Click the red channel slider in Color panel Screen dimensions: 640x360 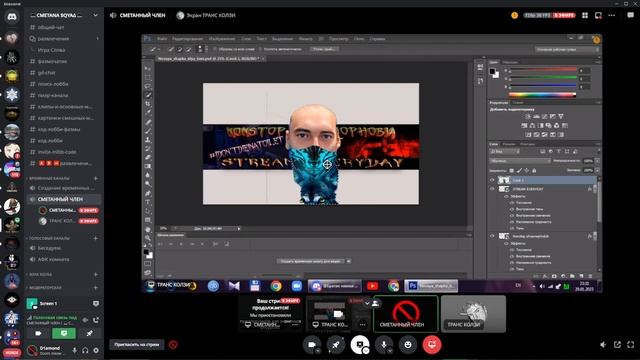(x=542, y=70)
